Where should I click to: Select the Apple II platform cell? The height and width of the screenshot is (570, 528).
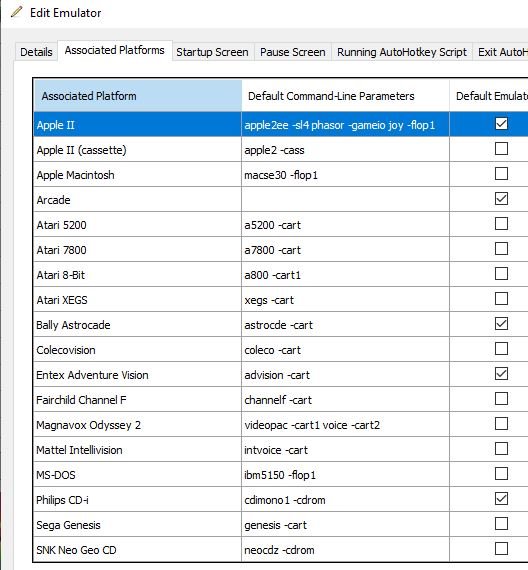pyautogui.click(x=137, y=124)
